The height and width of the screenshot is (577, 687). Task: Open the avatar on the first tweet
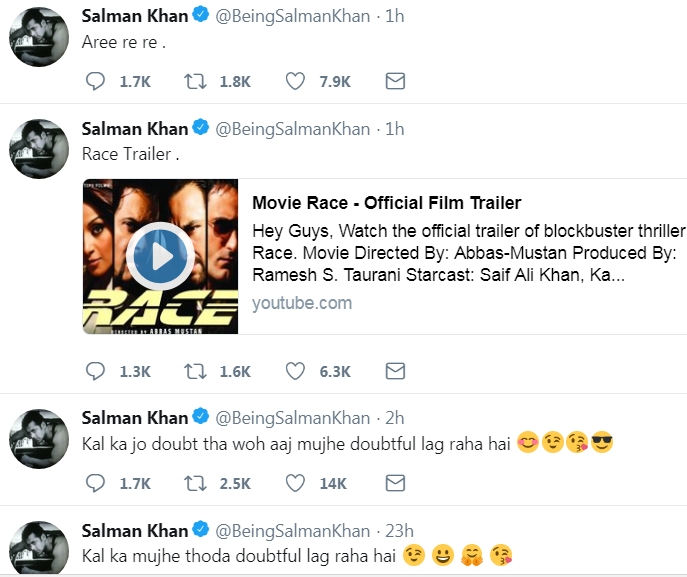coord(39,37)
